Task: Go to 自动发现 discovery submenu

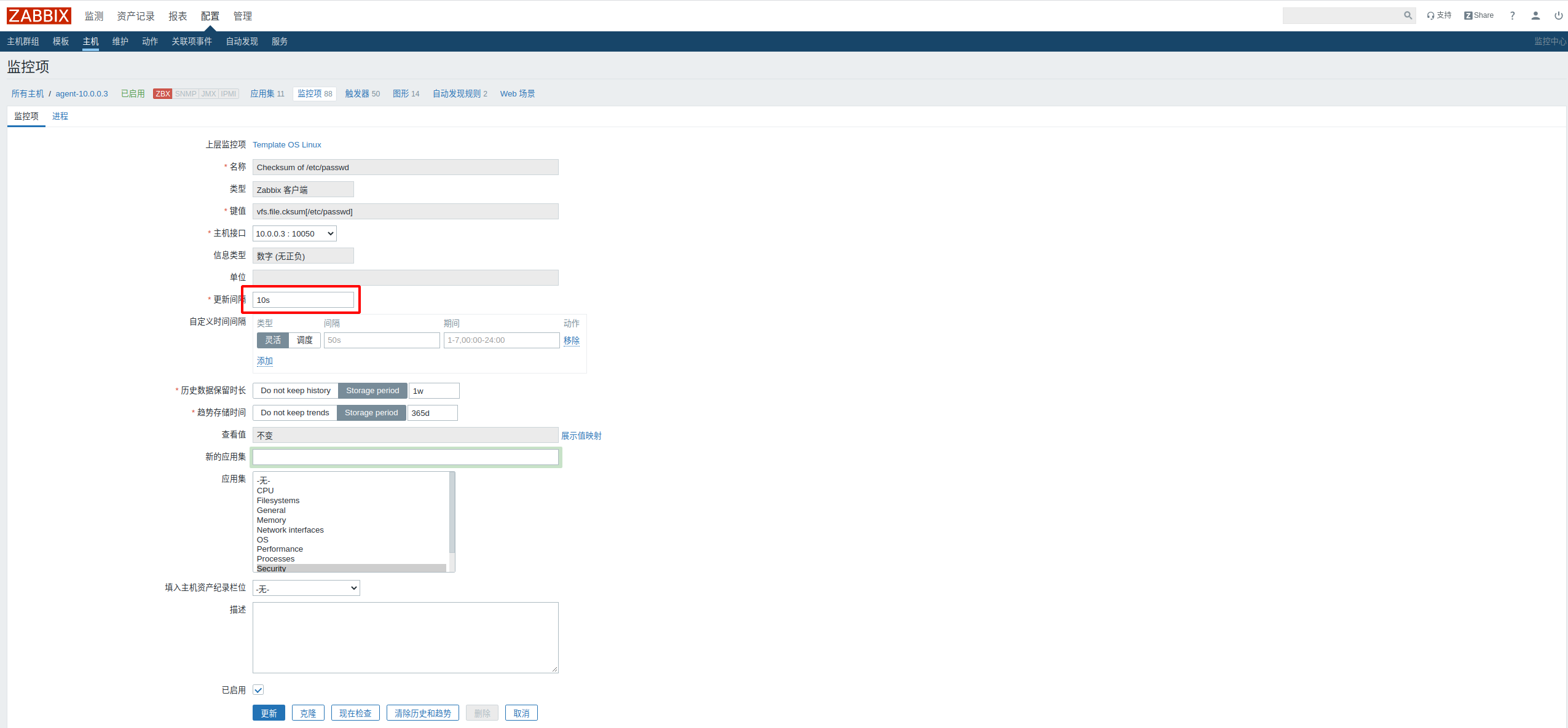Action: click(x=242, y=41)
